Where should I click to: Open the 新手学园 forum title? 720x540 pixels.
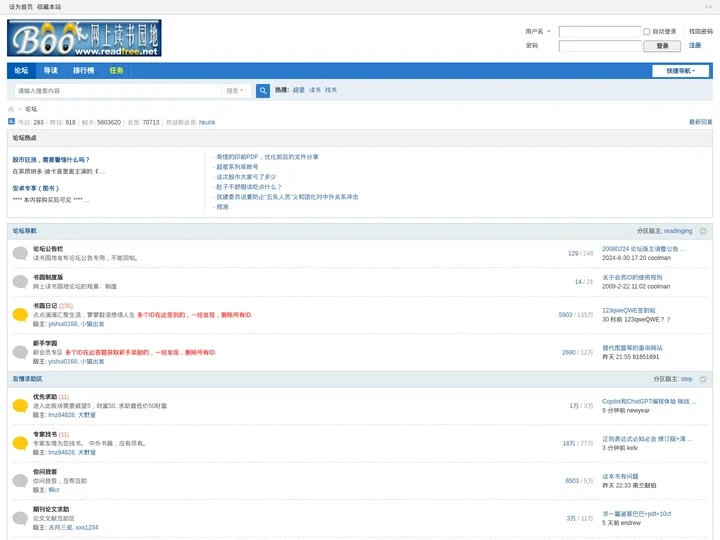click(x=45, y=343)
